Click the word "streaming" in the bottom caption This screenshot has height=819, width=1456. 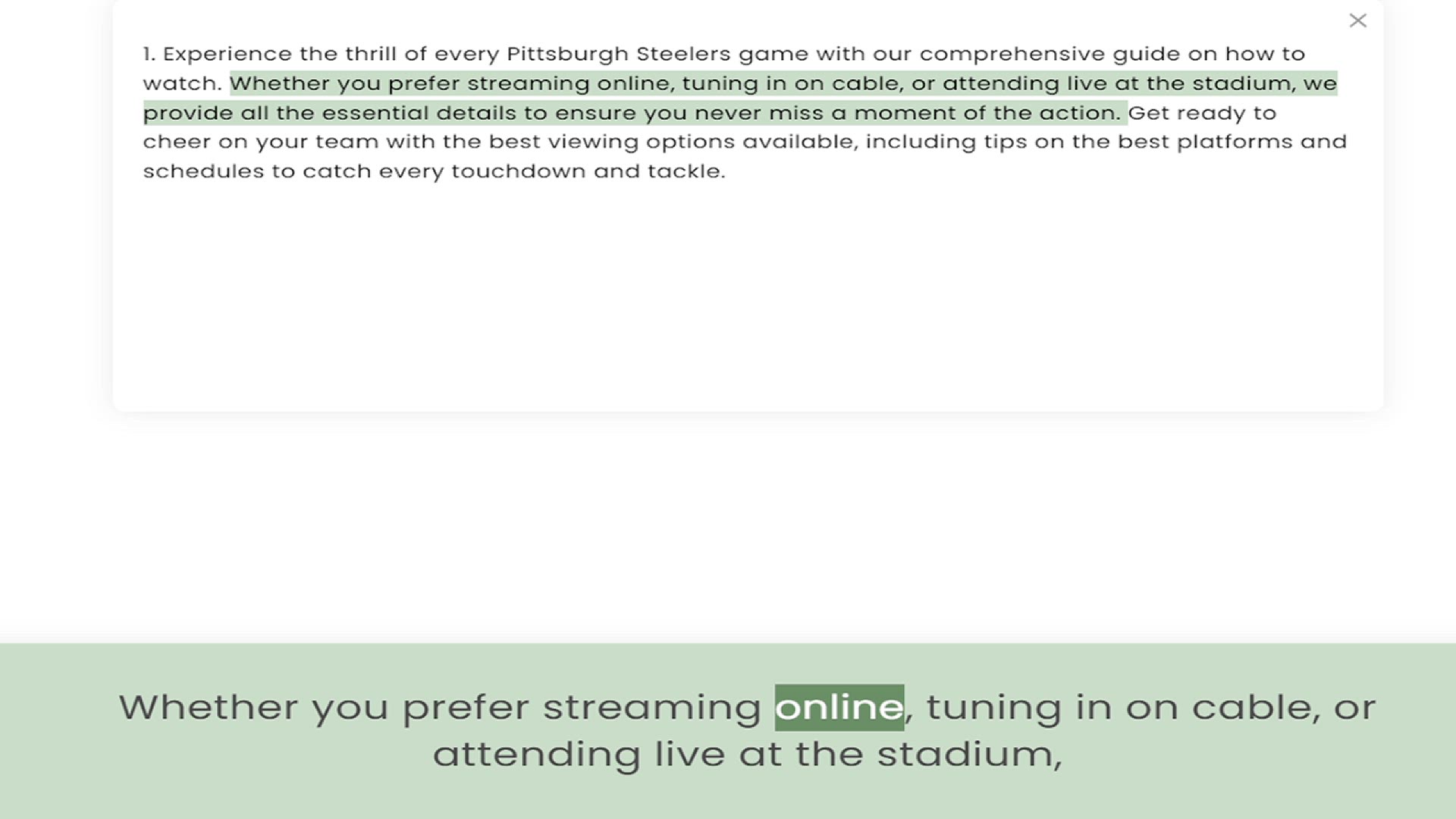[651, 707]
